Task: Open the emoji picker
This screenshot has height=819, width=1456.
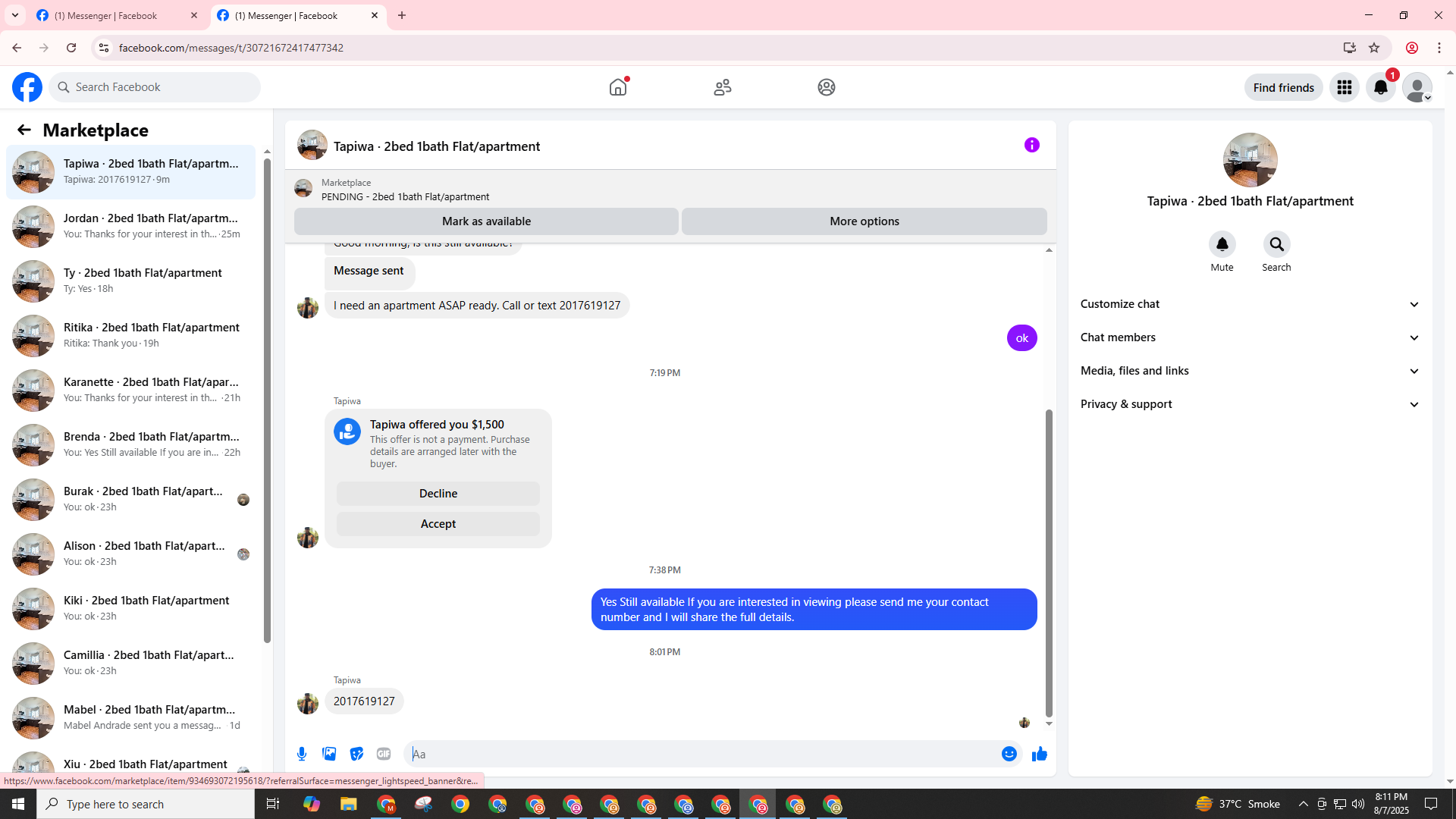Action: (1009, 754)
